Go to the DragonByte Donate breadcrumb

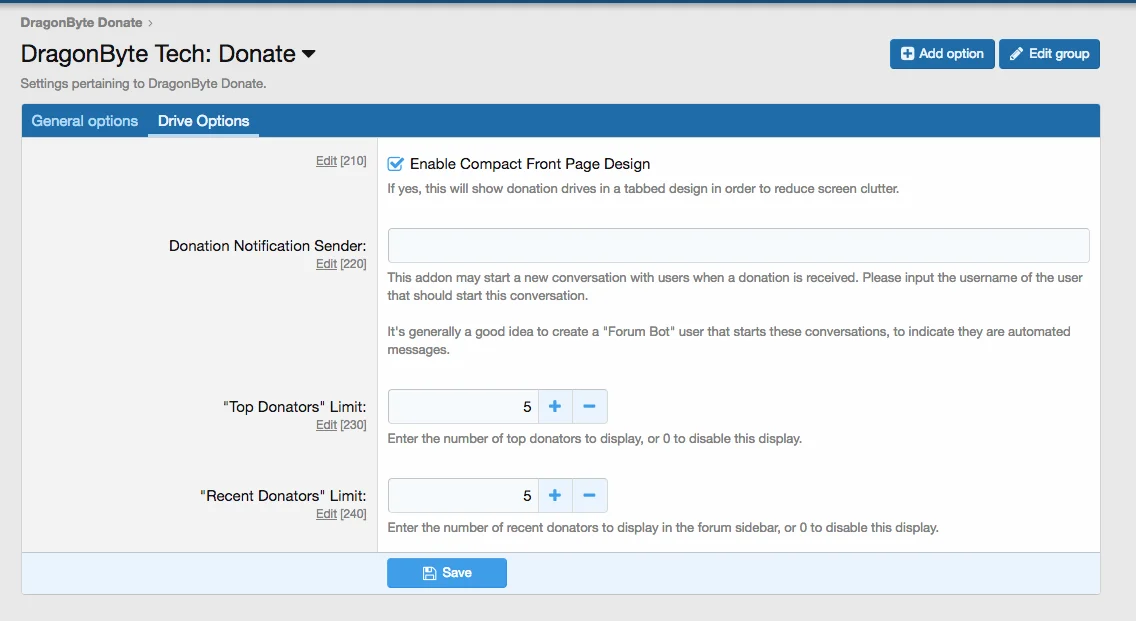81,22
